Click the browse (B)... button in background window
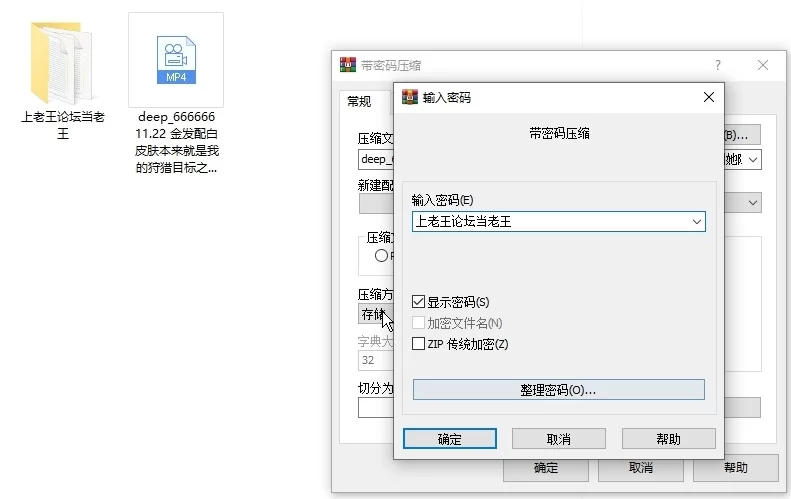This screenshot has height=499, width=791. click(742, 135)
